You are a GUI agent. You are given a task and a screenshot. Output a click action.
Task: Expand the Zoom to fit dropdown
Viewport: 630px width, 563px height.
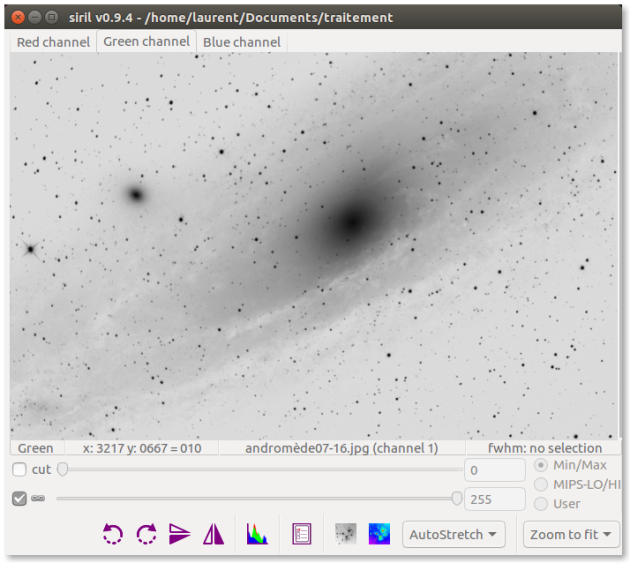571,534
